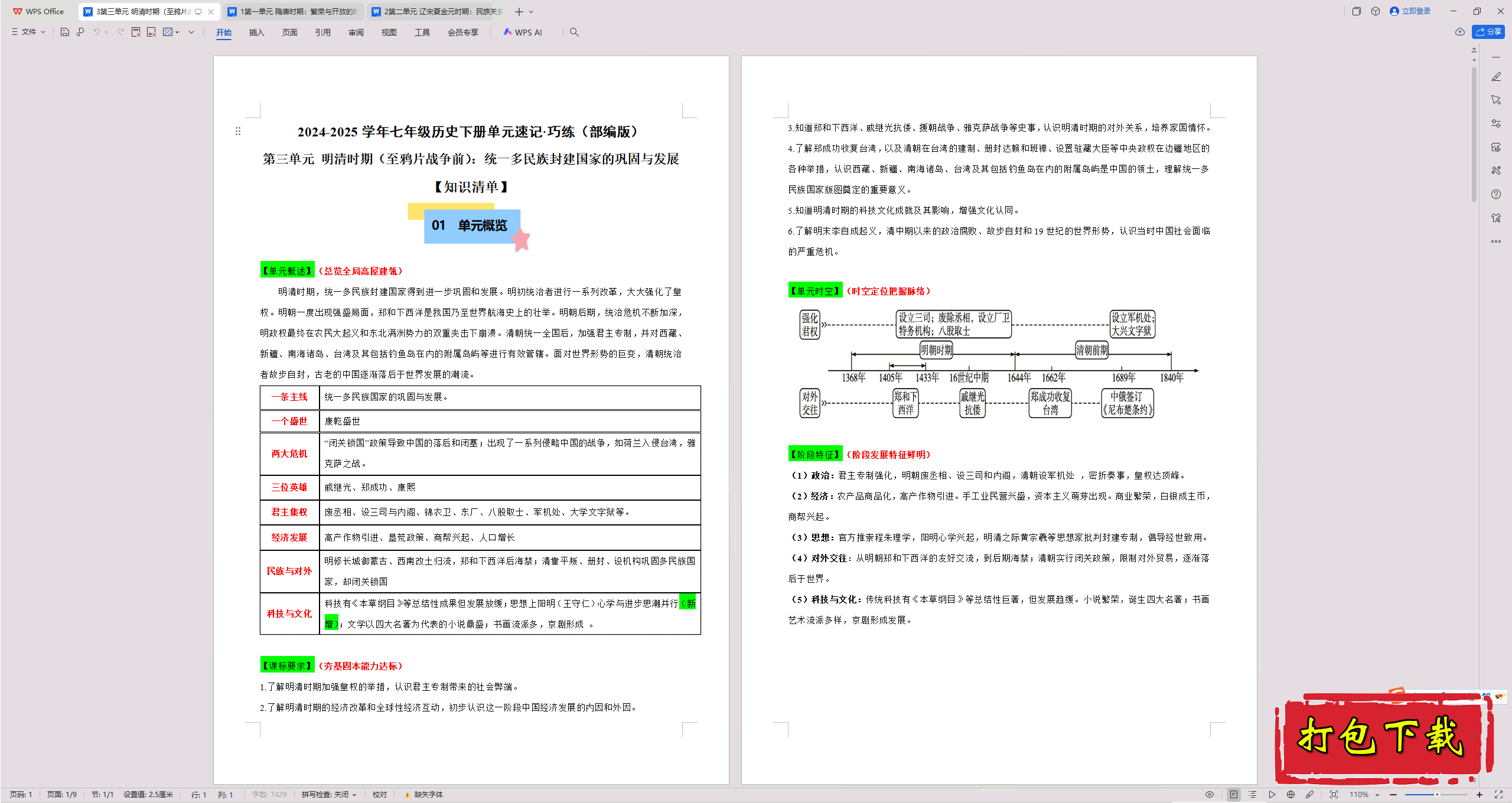The width and height of the screenshot is (1512, 803).
Task: Expand the striped rectangle icon dropdown arrow
Action: 177,32
